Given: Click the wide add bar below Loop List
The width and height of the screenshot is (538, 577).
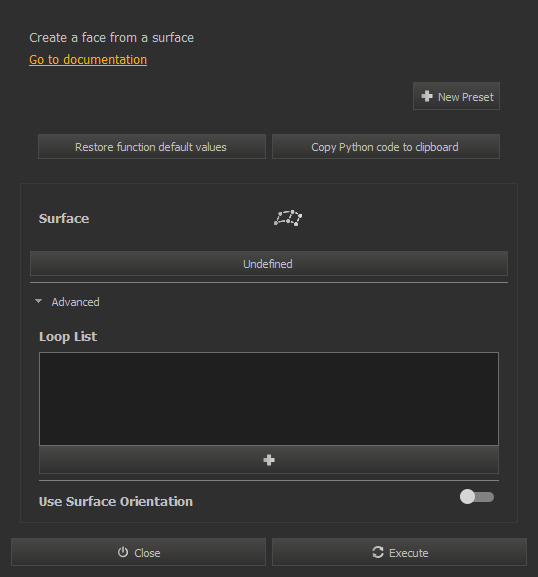Looking at the screenshot, I should [269, 460].
